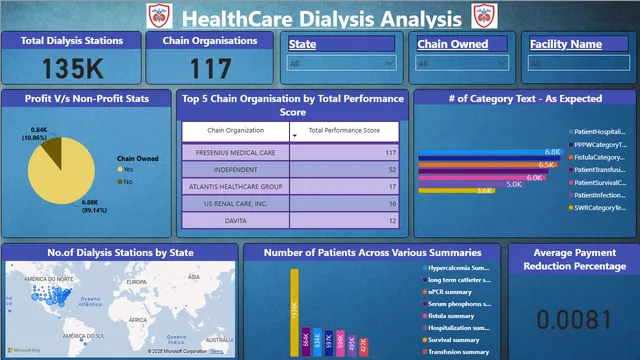Click PatientInfection... legend item
This screenshot has width=640, height=360.
(x=597, y=195)
